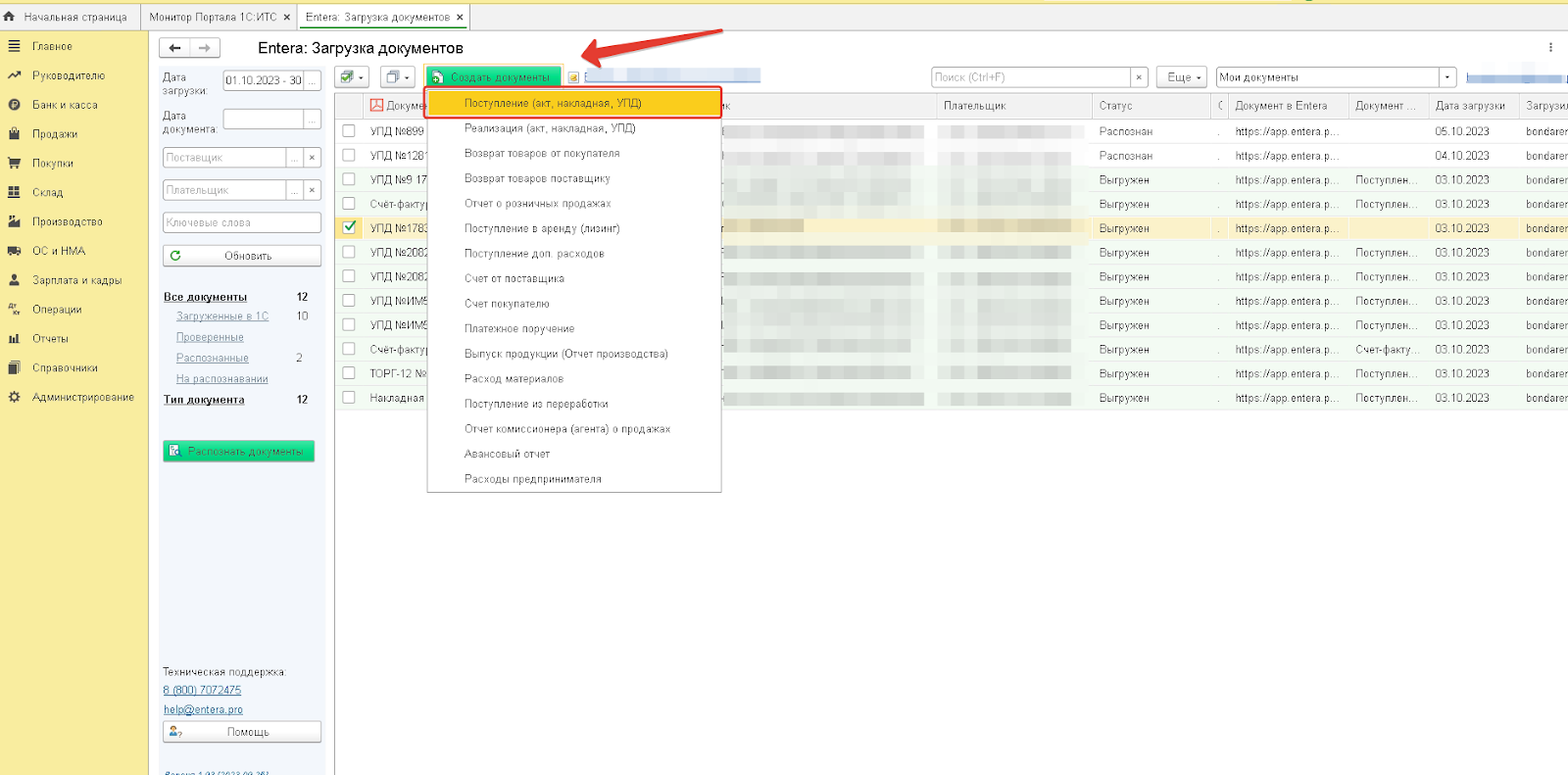Click the small icon right of Создать документы
This screenshot has width=1568, height=775.
coord(573,77)
